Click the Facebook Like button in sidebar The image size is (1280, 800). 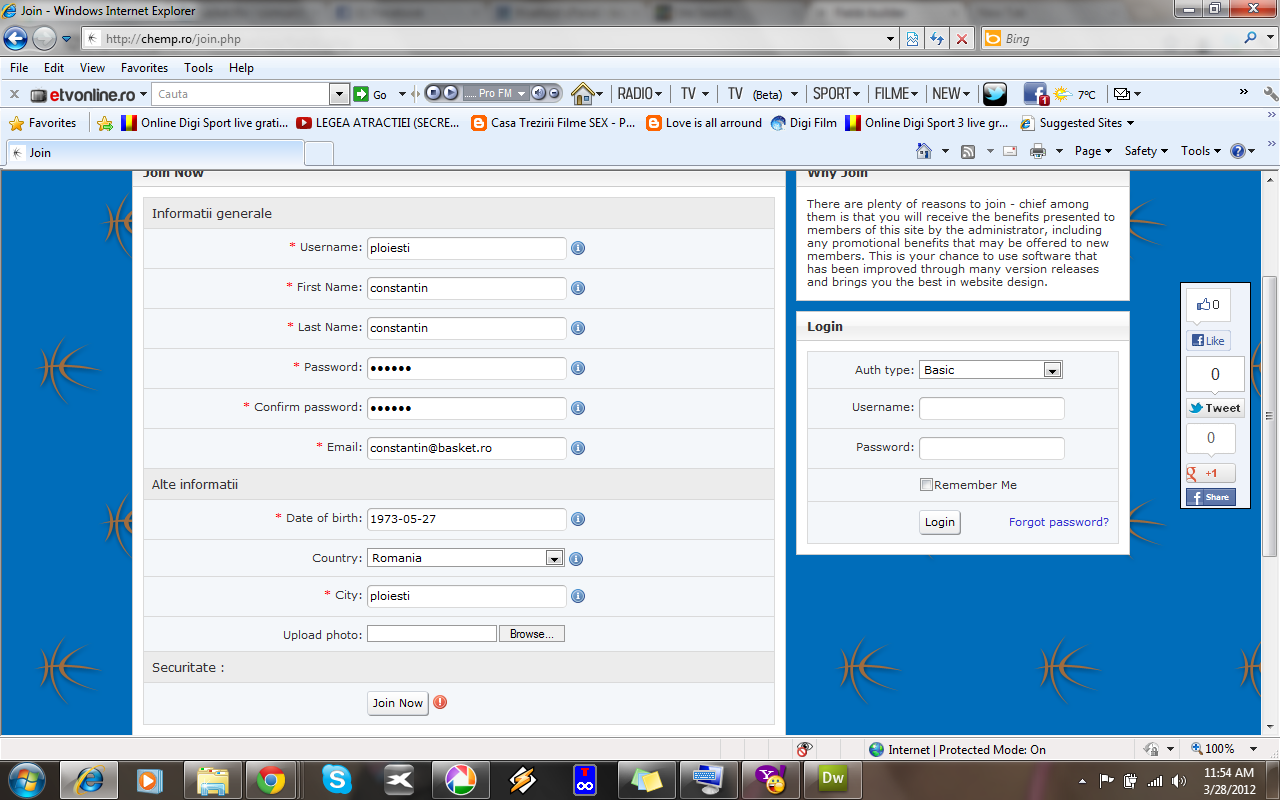1208,340
